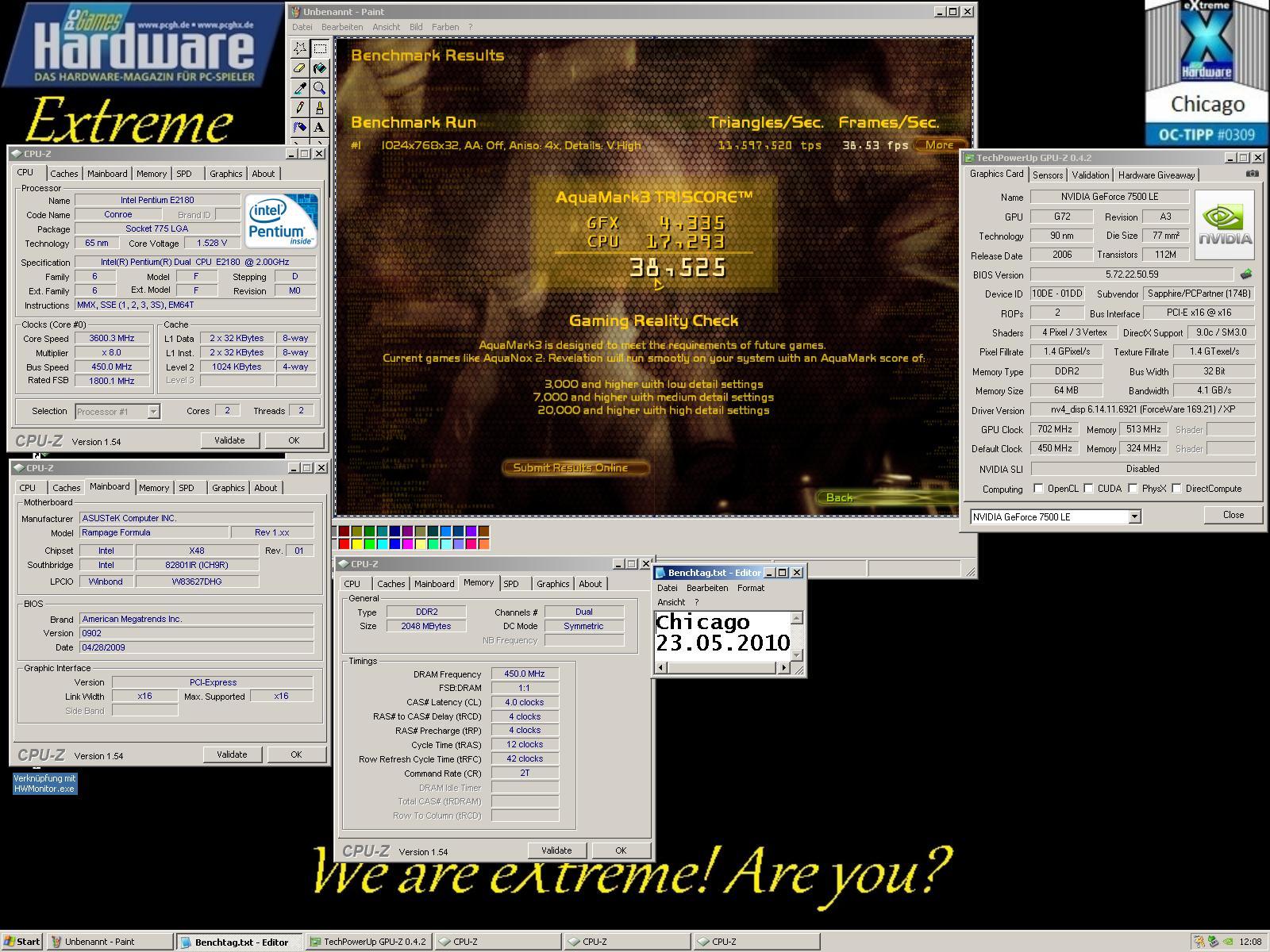Pick the yellow color swatch in Paint
This screenshot has height=952, width=1270.
tap(356, 543)
